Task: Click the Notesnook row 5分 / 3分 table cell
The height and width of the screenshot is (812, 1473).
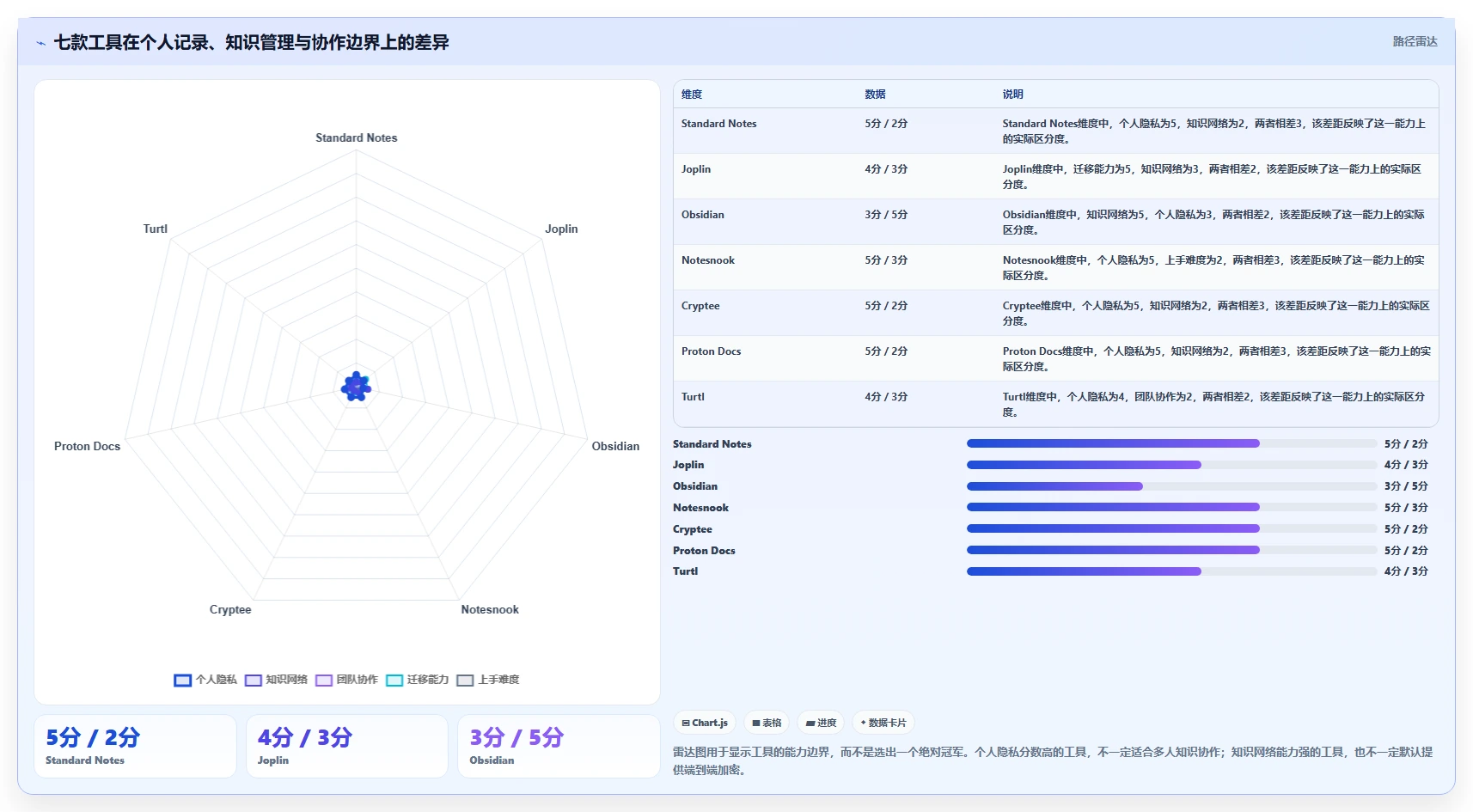Action: click(886, 260)
